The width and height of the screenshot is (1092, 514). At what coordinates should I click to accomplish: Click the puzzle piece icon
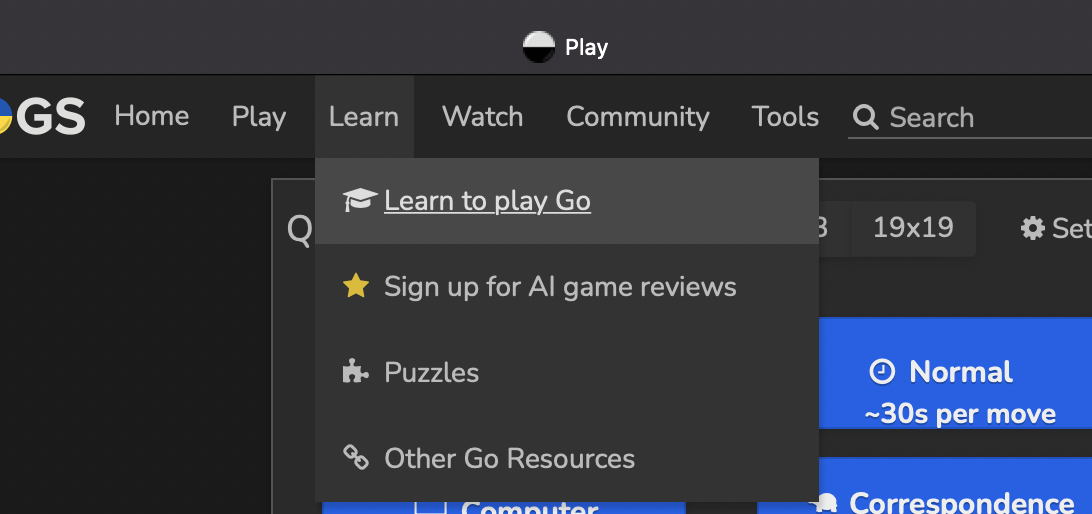point(355,373)
